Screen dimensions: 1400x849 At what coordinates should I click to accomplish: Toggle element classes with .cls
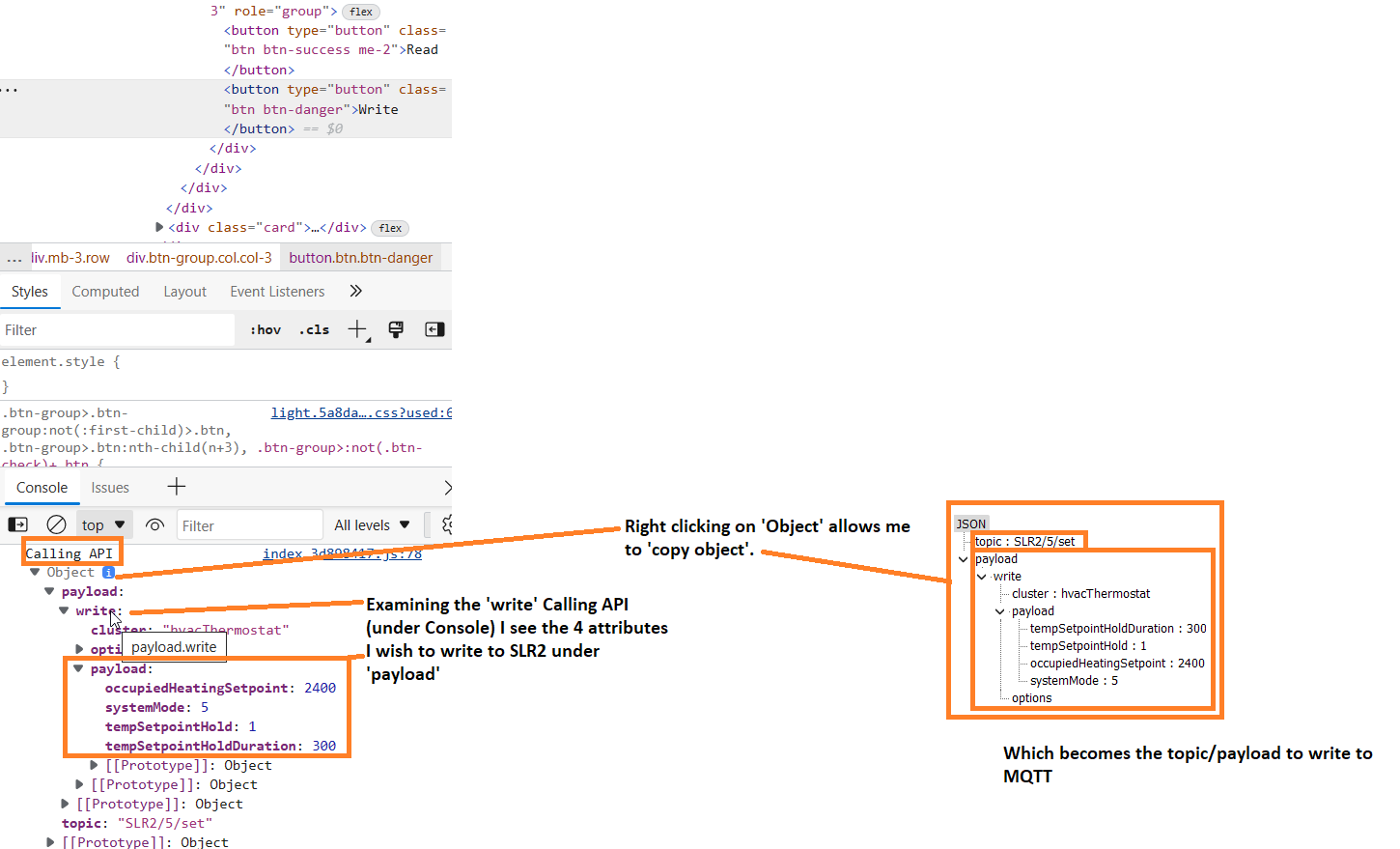click(314, 328)
